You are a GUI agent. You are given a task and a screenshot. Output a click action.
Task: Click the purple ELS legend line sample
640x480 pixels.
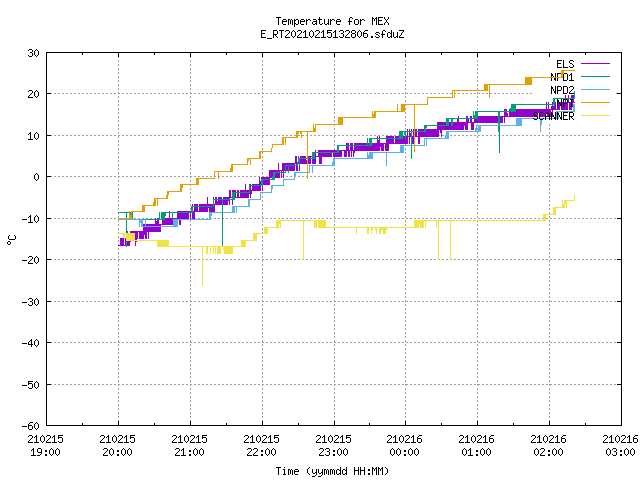click(595, 64)
